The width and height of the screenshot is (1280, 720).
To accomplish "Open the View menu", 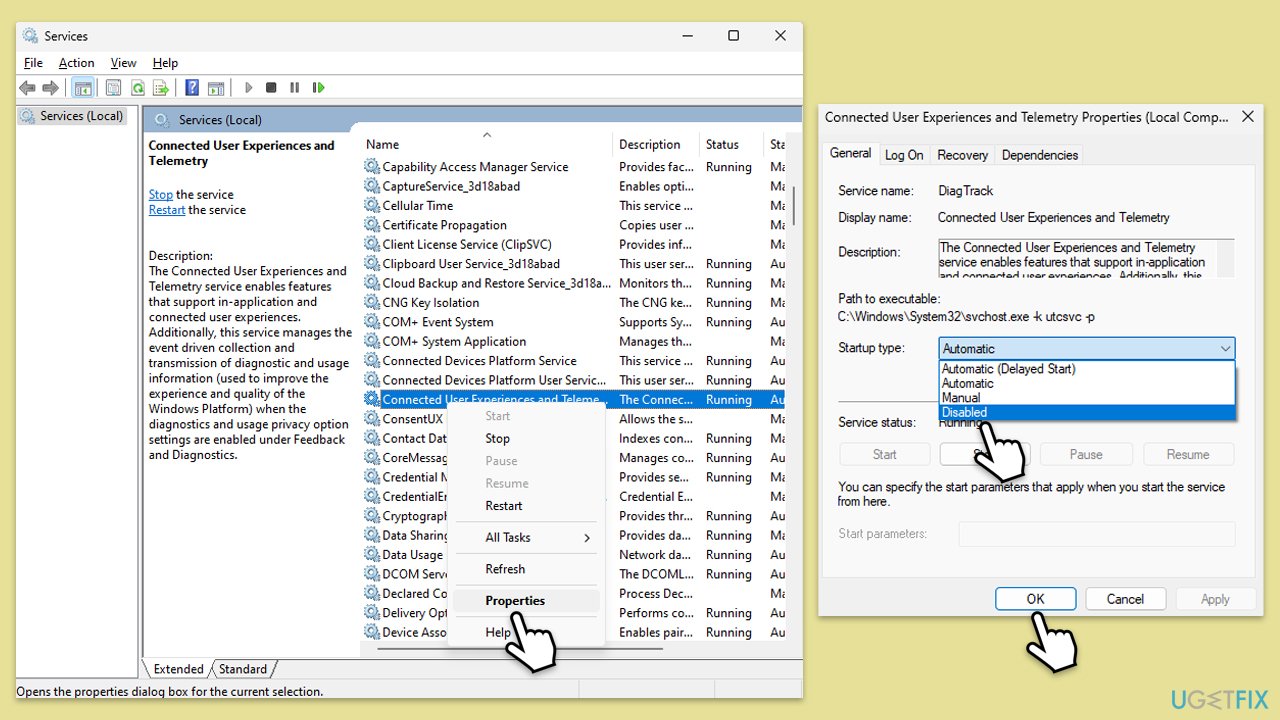I will 123,63.
